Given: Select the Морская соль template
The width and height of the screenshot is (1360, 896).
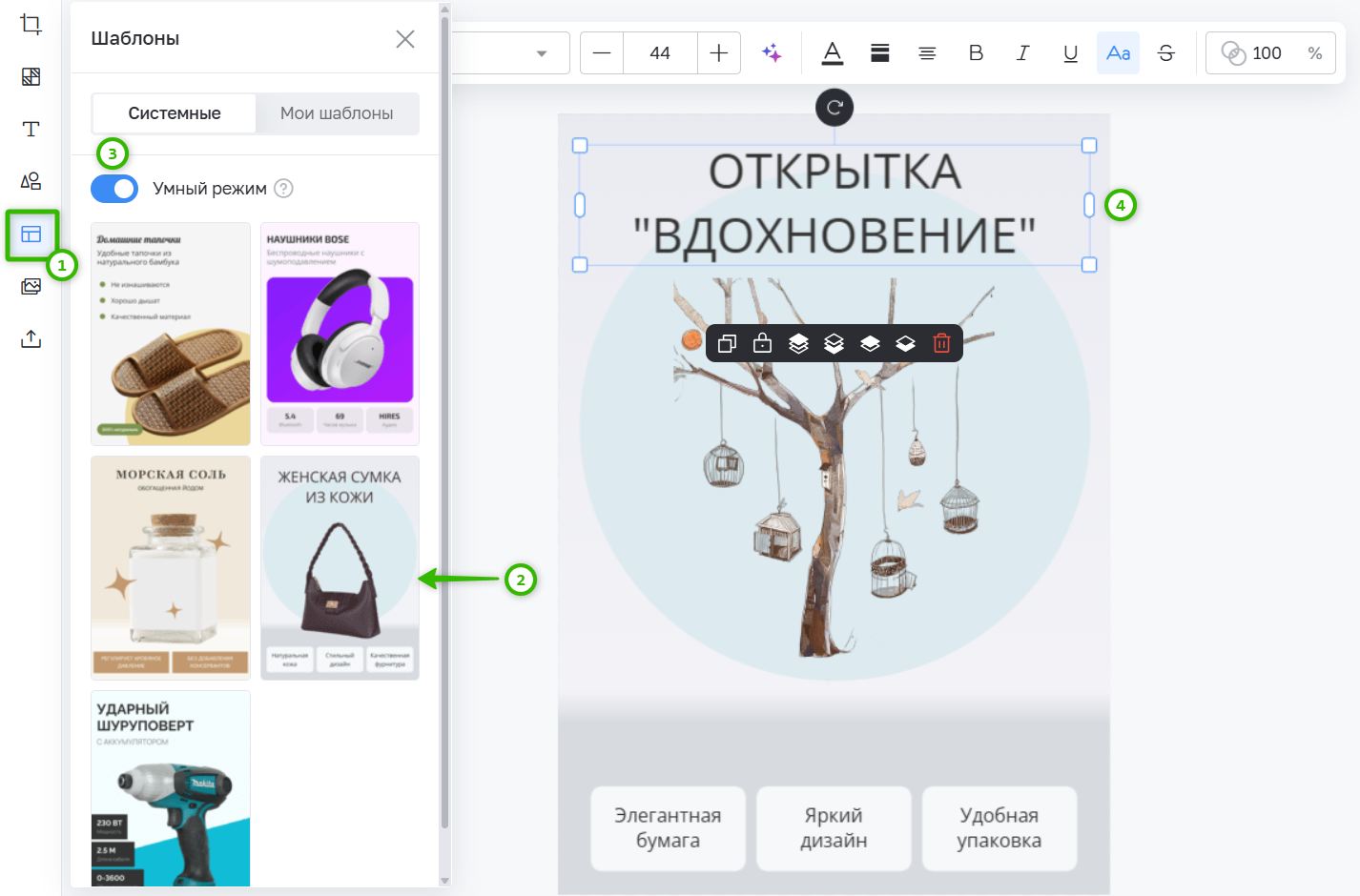Looking at the screenshot, I should click(x=171, y=568).
